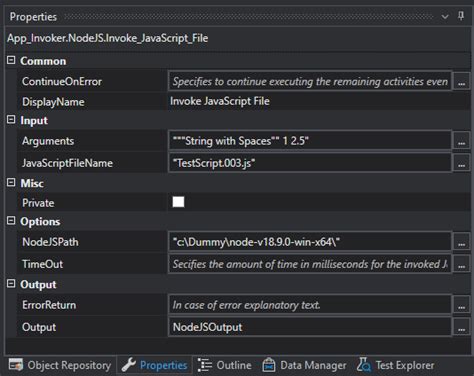Select the Properties bottom tab
This screenshot has width=474, height=376.
(x=154, y=365)
